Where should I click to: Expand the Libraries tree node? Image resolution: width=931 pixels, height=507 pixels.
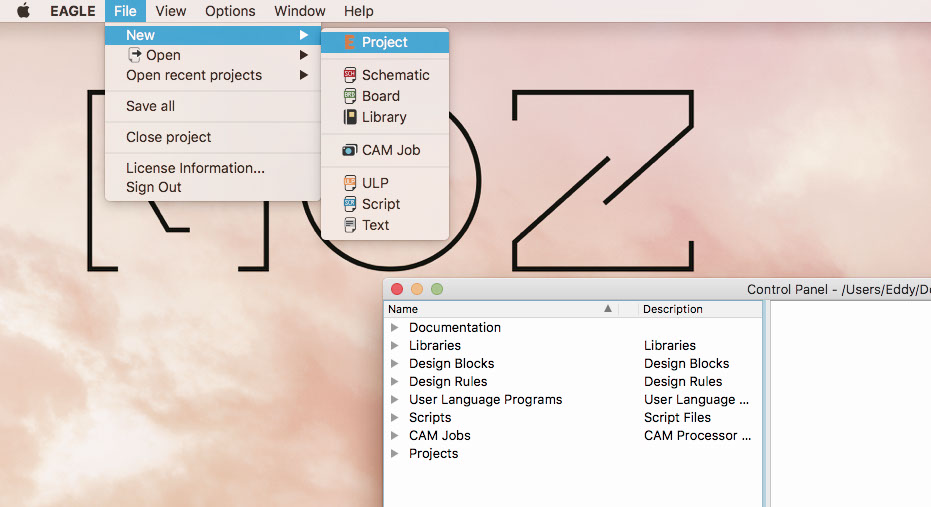394,345
